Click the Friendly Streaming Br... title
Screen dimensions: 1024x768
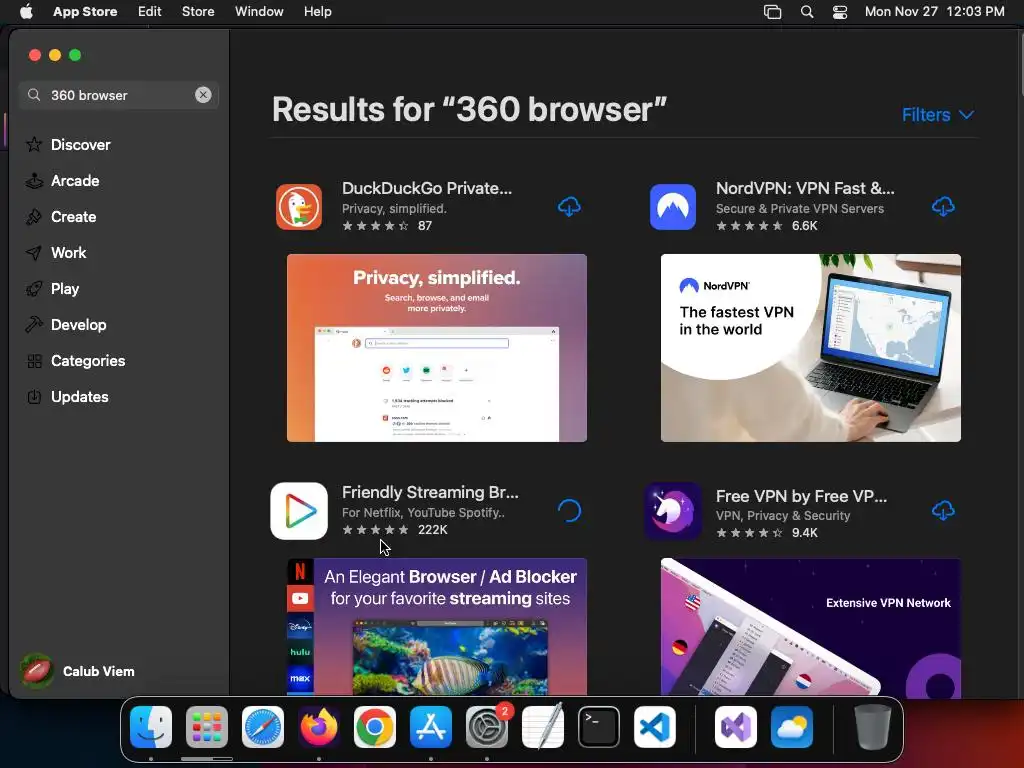point(430,492)
